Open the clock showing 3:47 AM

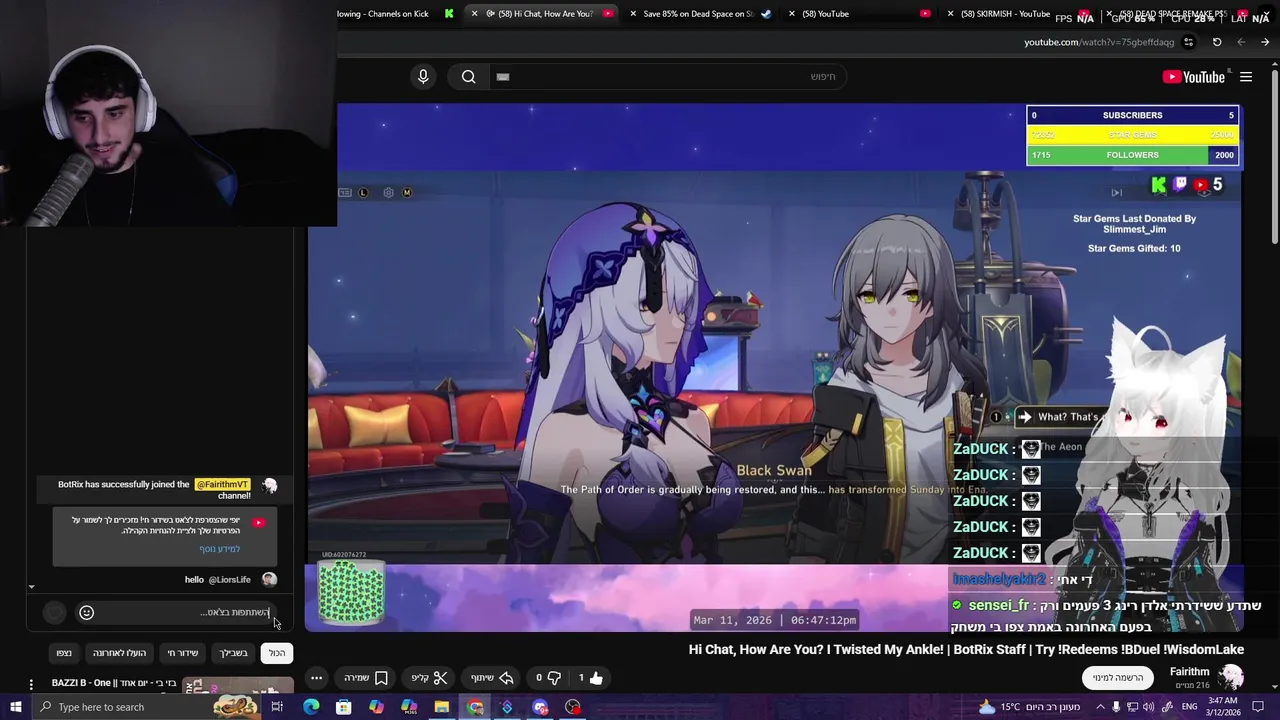(1223, 707)
